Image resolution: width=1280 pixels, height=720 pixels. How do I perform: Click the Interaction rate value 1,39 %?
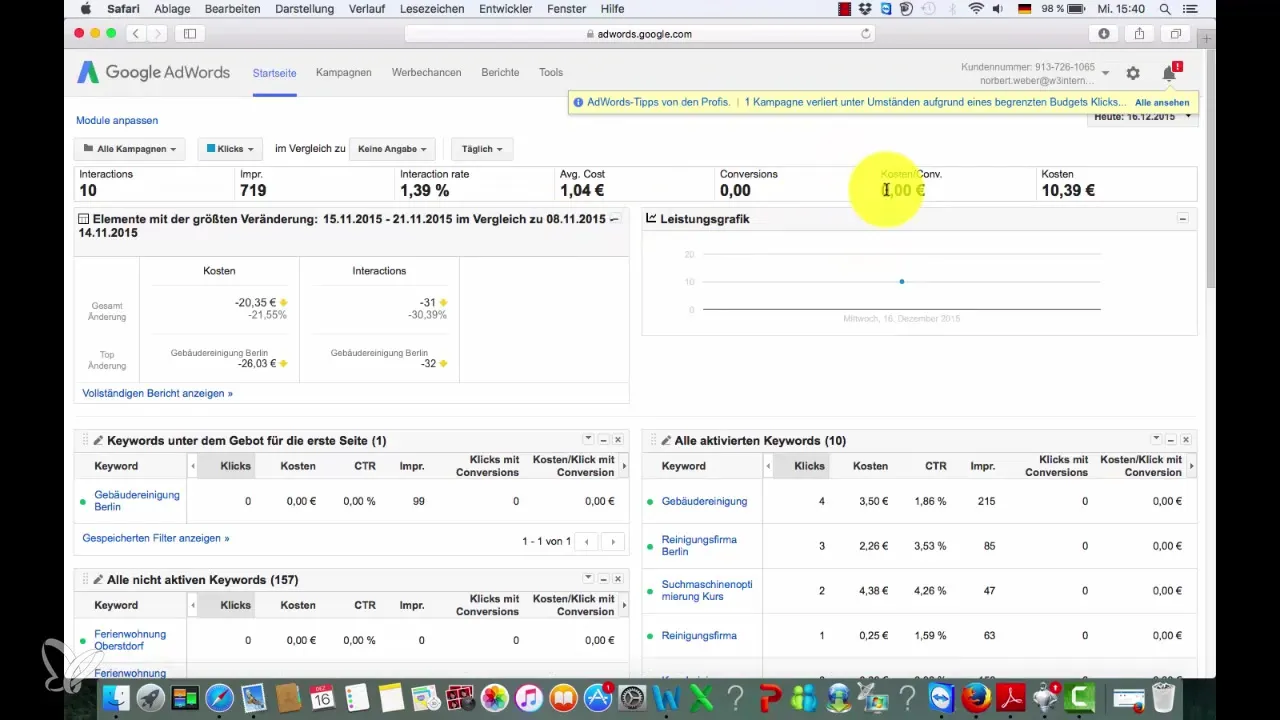coord(424,190)
